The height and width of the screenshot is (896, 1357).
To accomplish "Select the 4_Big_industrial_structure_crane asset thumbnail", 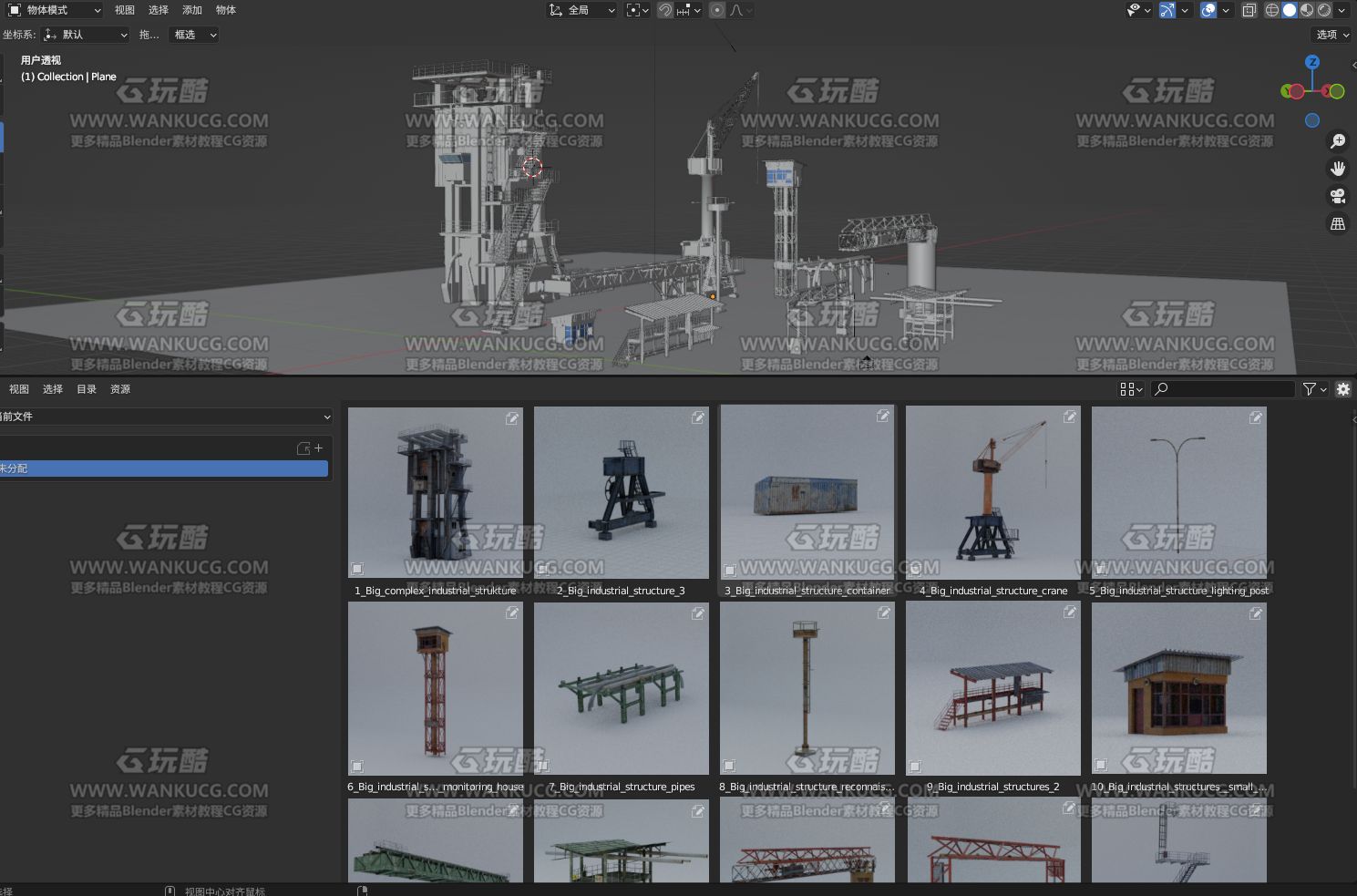I will pyautogui.click(x=993, y=492).
